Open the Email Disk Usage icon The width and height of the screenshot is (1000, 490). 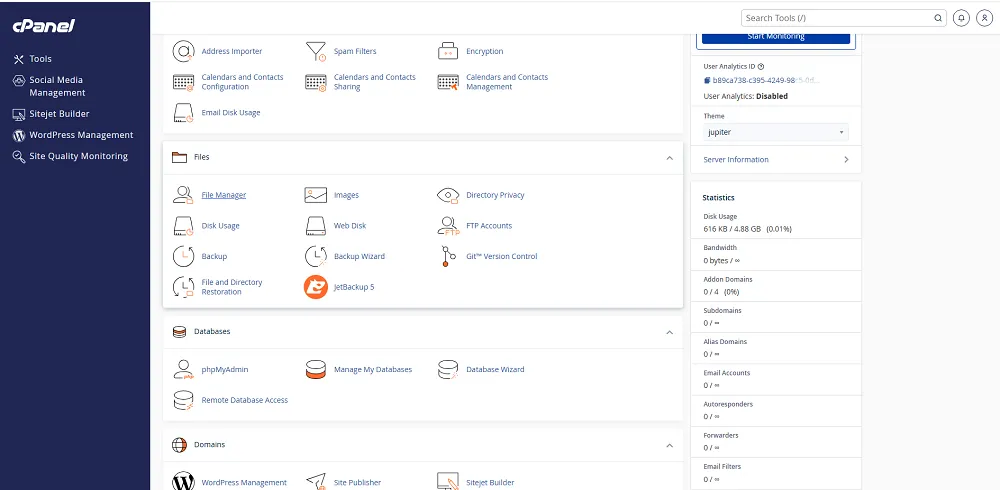(184, 112)
